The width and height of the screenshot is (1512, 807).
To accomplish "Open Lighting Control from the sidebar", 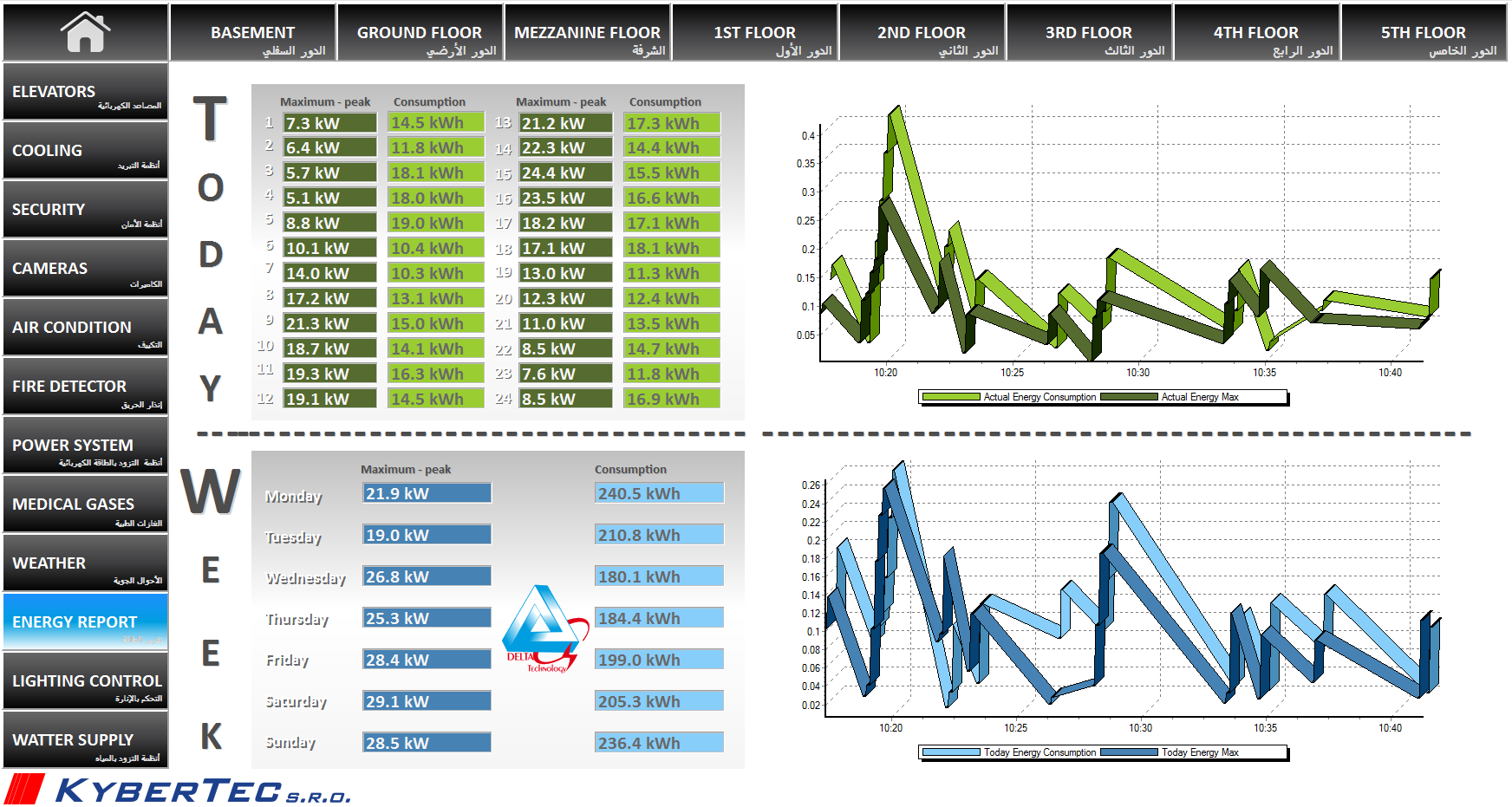I will [85, 681].
